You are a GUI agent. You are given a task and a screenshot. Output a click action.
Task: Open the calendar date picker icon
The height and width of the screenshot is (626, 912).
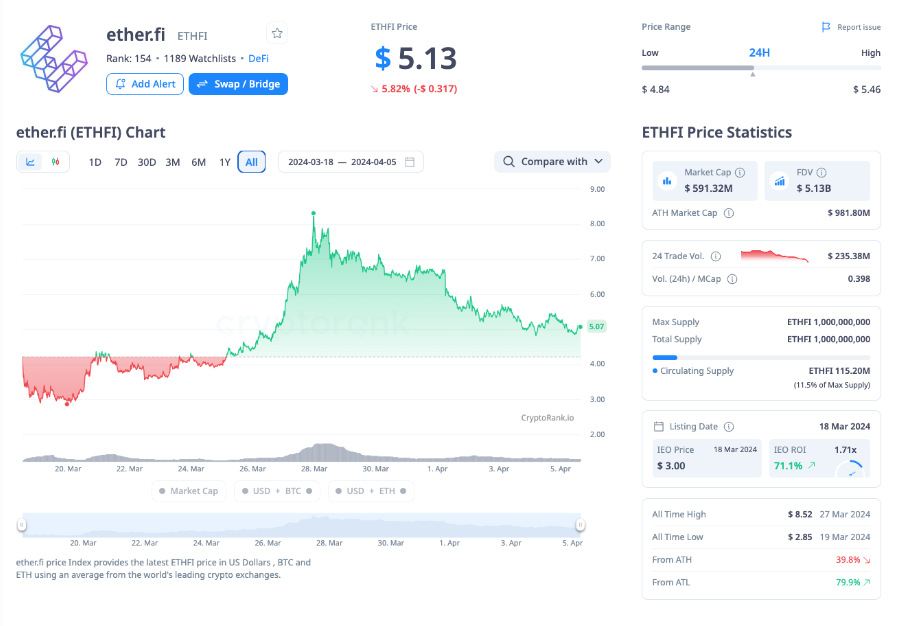(x=409, y=162)
